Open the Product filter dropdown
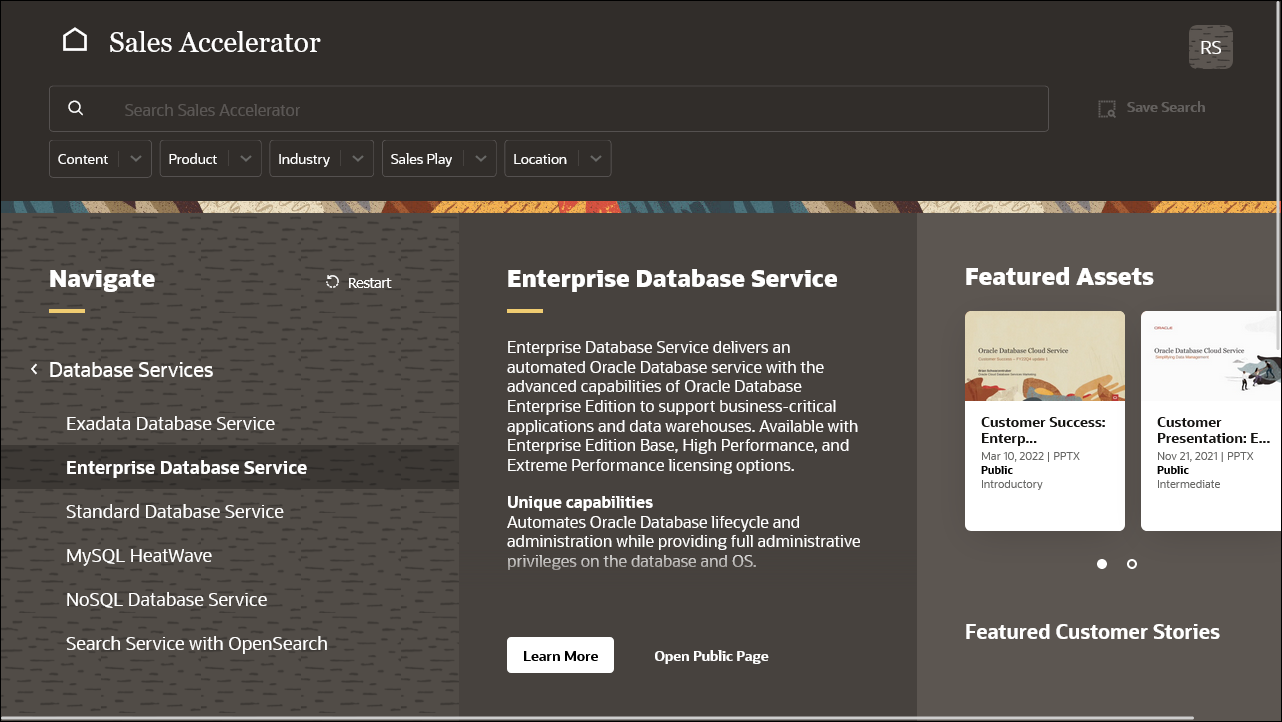 pyautogui.click(x=246, y=158)
